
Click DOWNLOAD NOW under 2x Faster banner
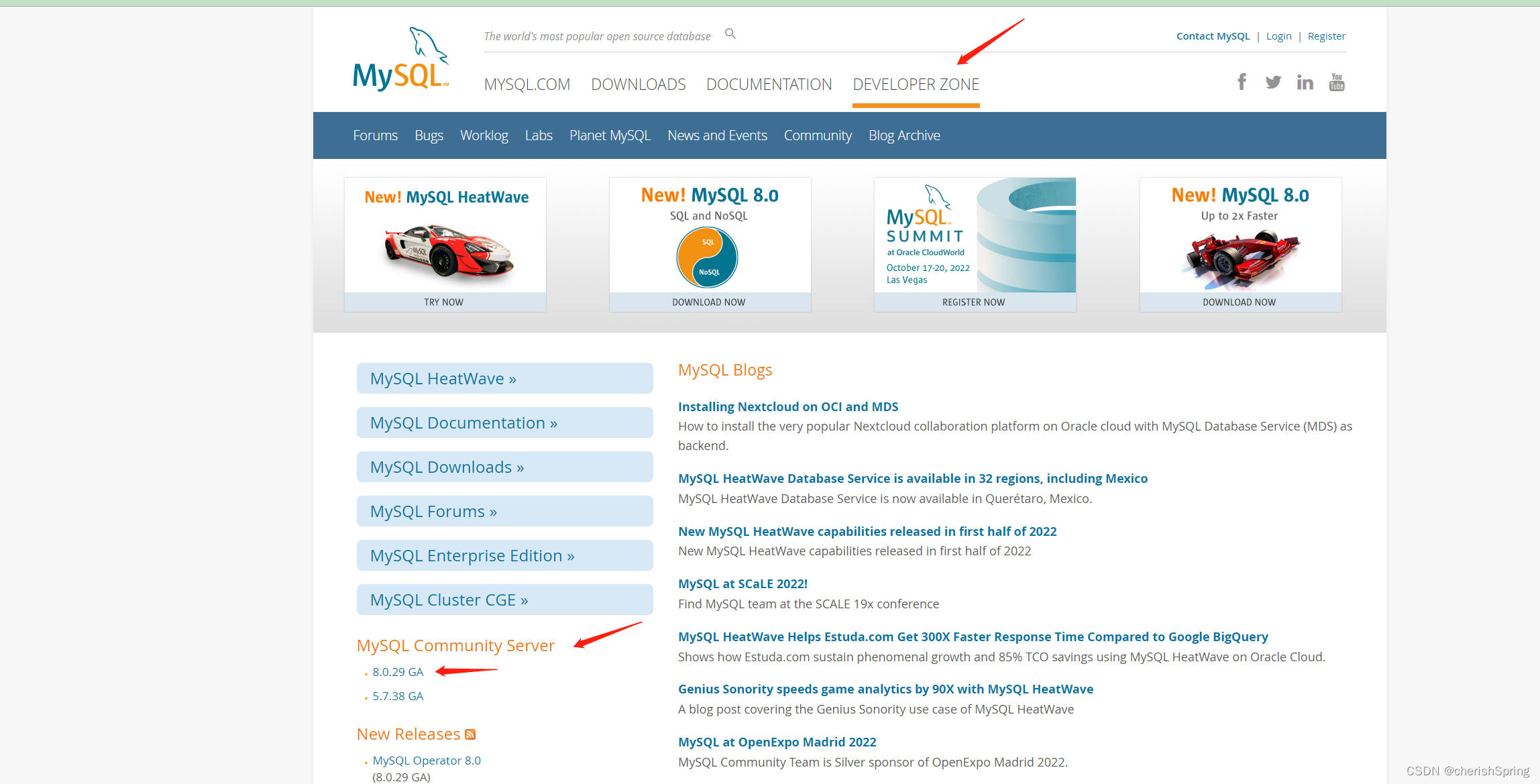point(1240,302)
